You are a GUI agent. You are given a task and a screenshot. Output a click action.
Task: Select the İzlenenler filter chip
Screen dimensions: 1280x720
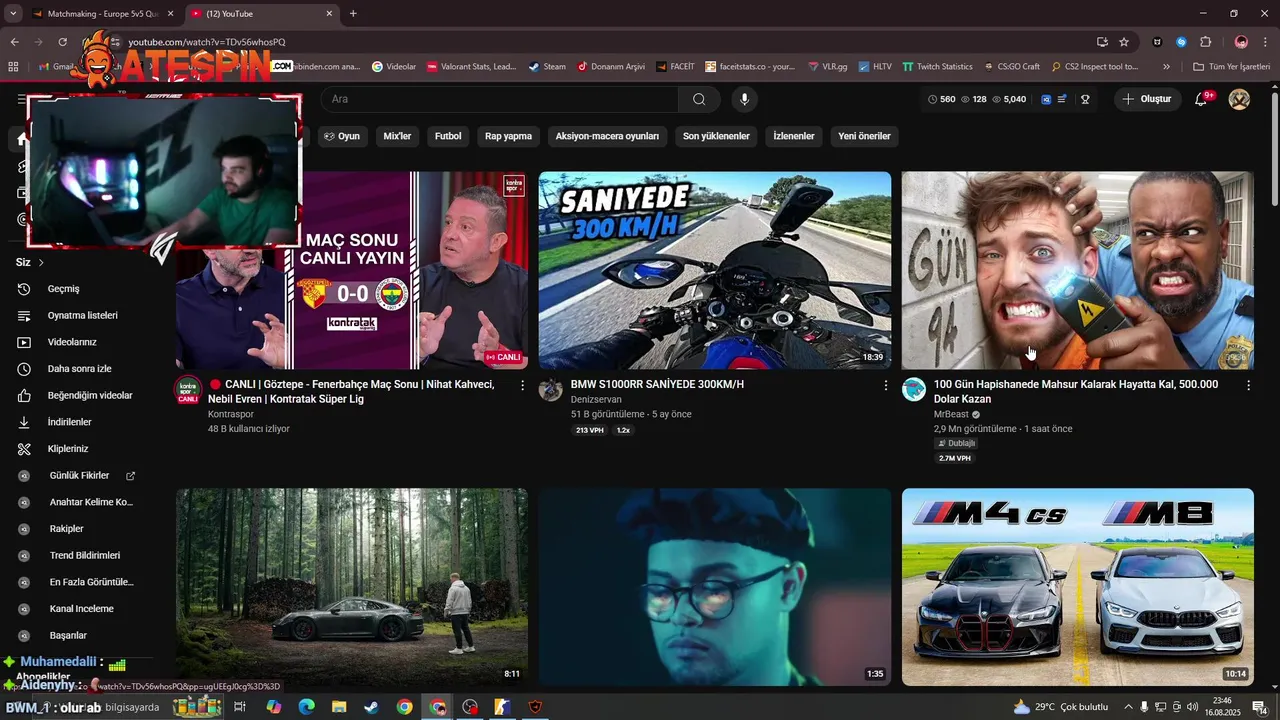[x=794, y=136]
